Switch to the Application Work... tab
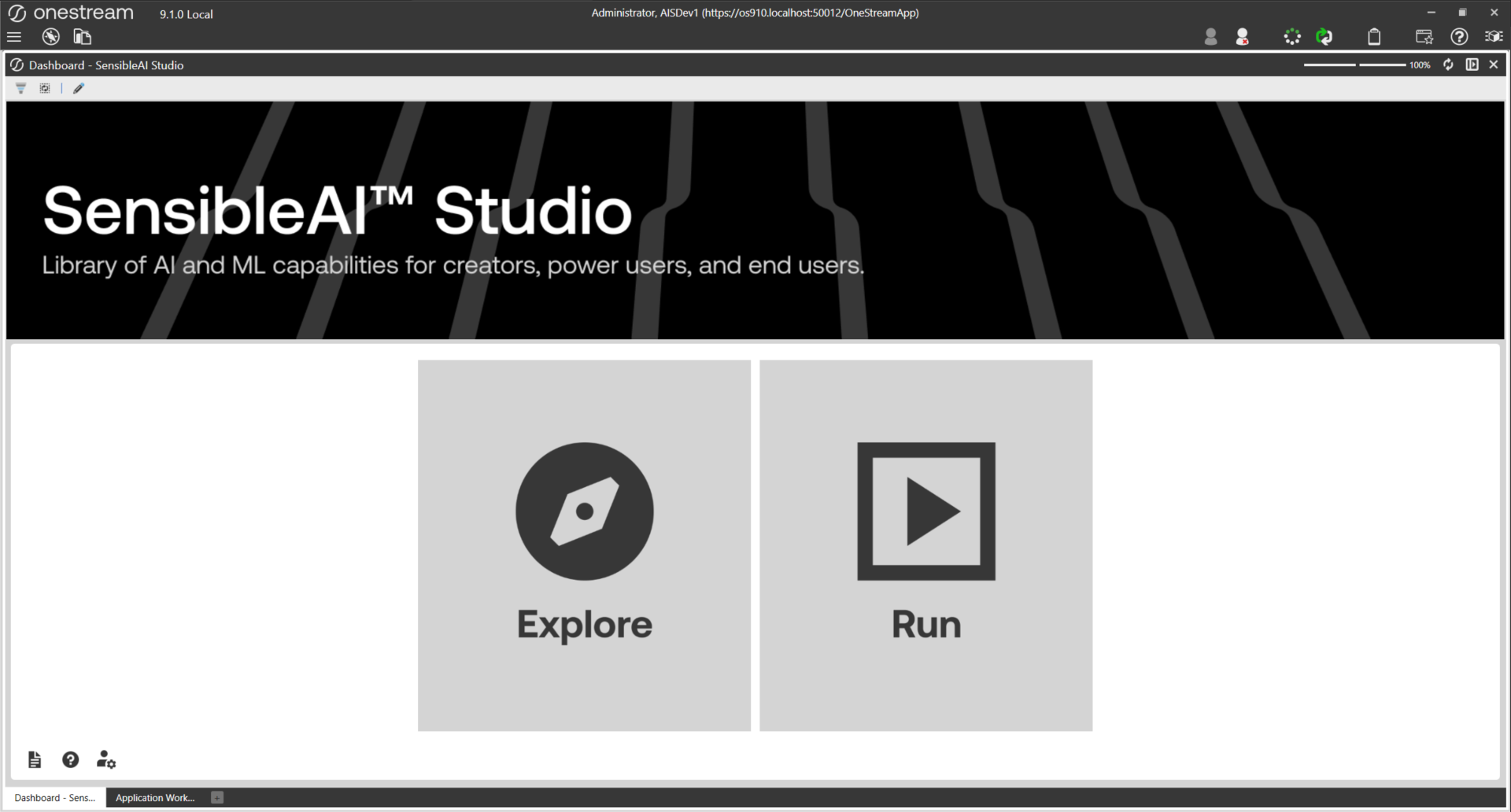 tap(155, 798)
